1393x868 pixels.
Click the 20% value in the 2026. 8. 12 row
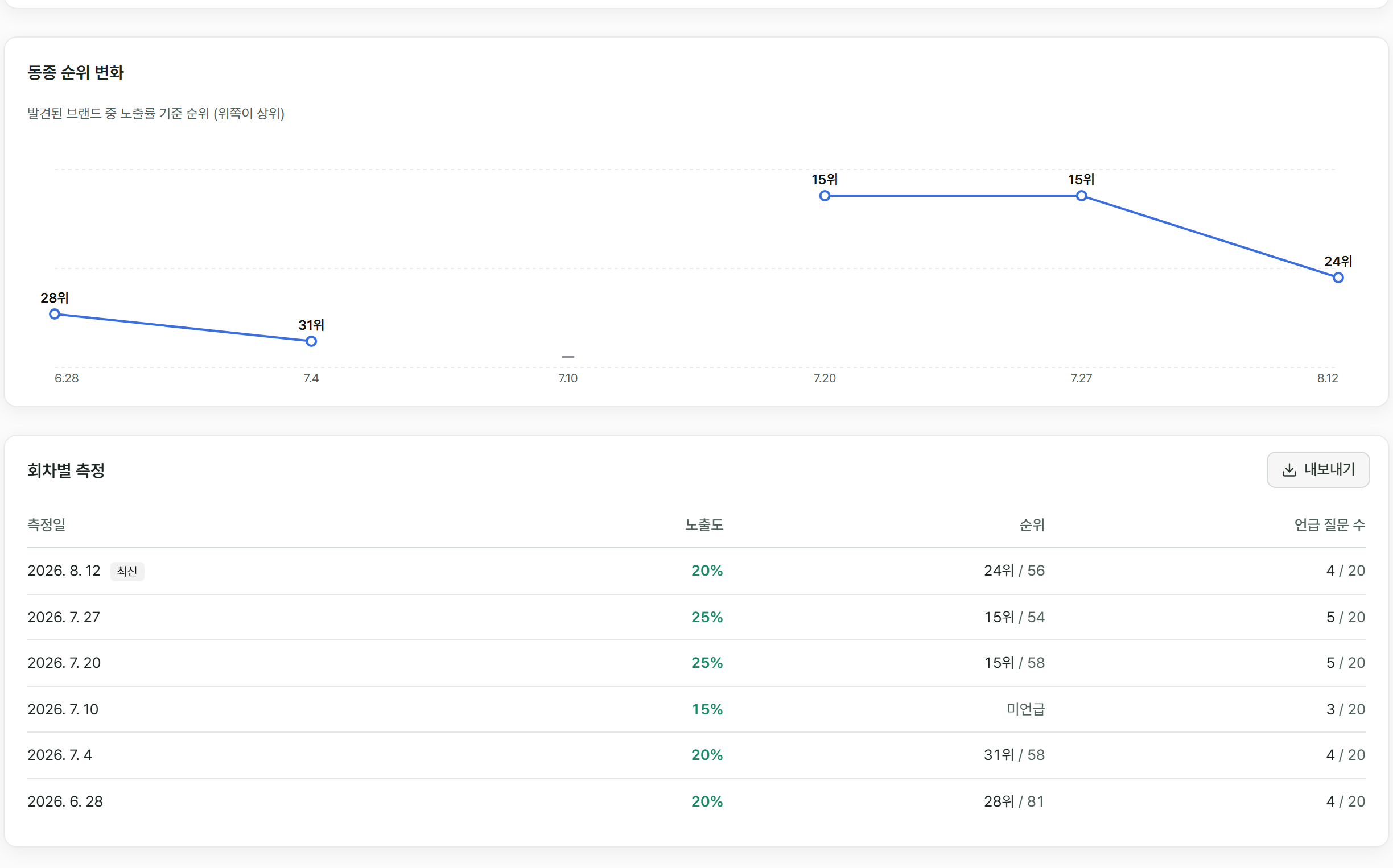pos(707,571)
